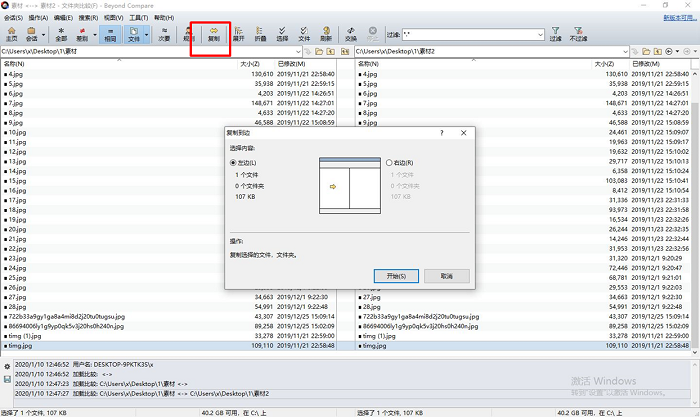Click the left folder path field
The width and height of the screenshot is (700, 417).
point(148,52)
